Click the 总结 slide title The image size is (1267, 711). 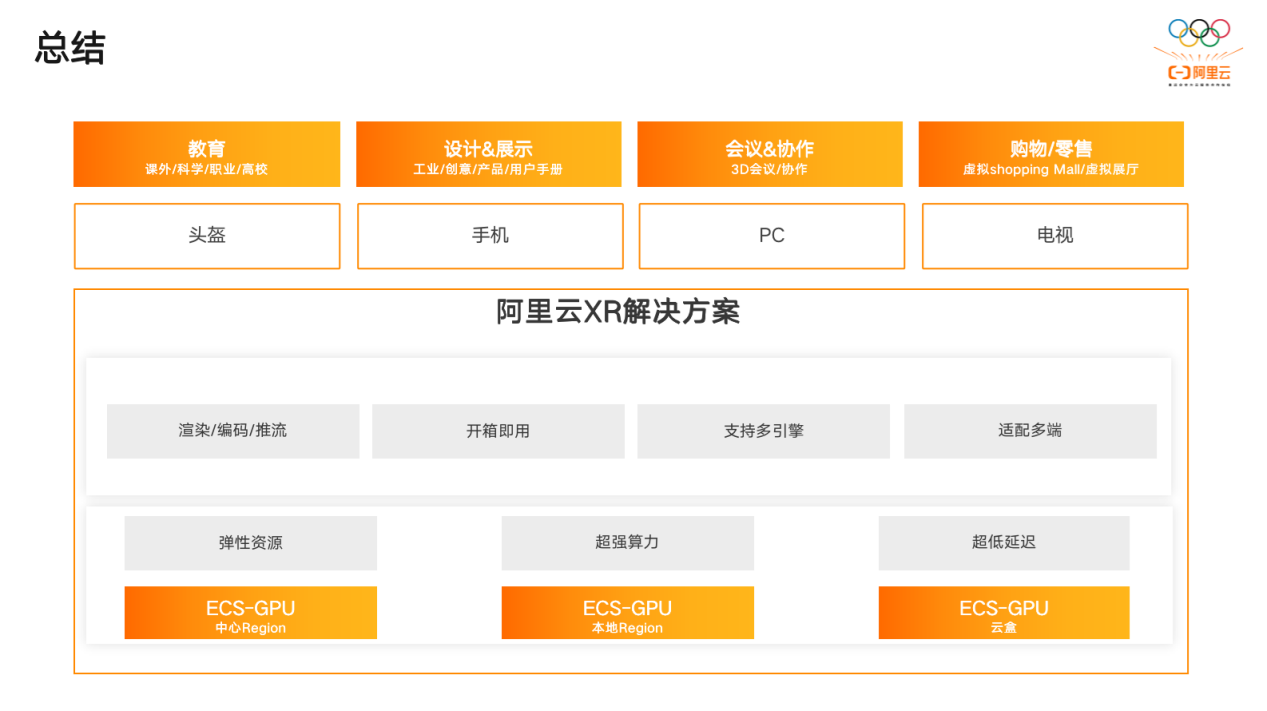[x=70, y=48]
